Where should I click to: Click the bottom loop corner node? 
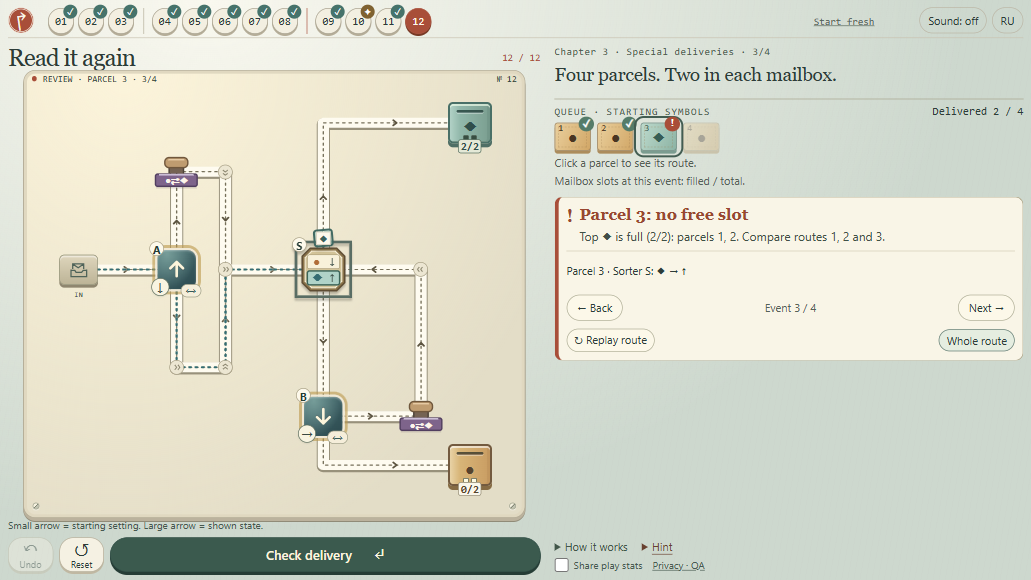pos(225,367)
